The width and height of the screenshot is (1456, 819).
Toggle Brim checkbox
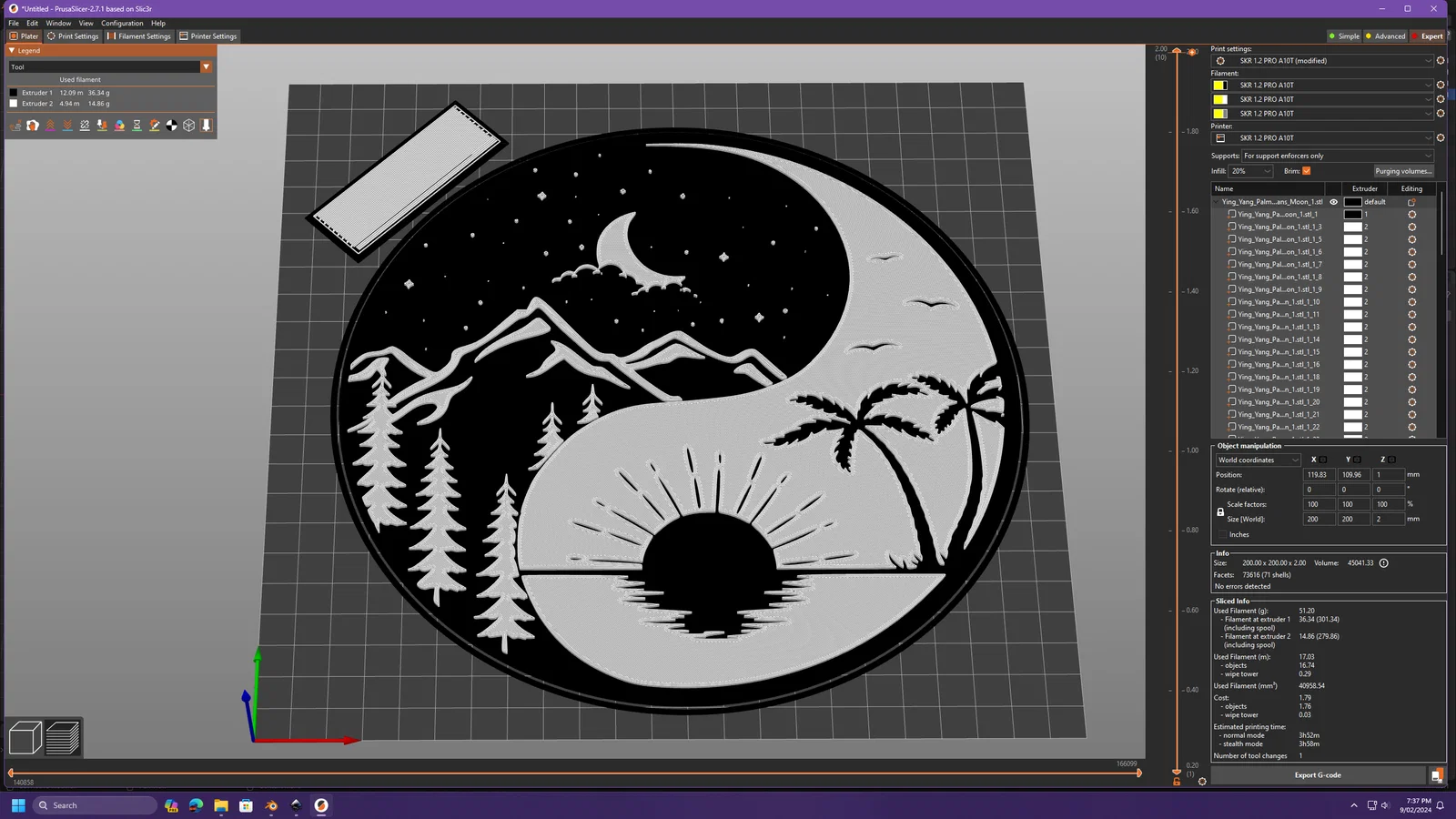[x=1307, y=171]
